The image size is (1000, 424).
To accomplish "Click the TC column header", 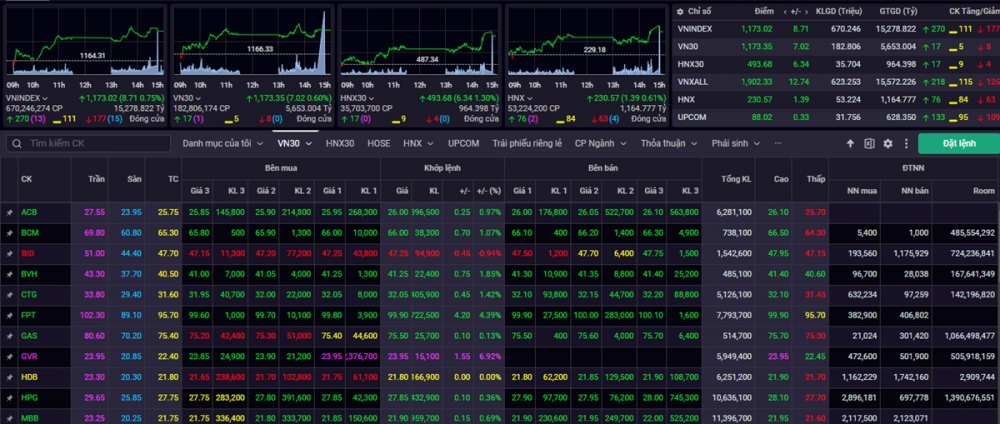I will [x=173, y=179].
